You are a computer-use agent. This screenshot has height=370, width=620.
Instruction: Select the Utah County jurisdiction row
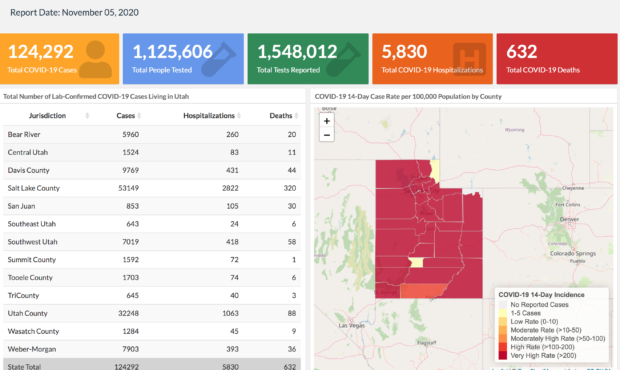[152, 313]
